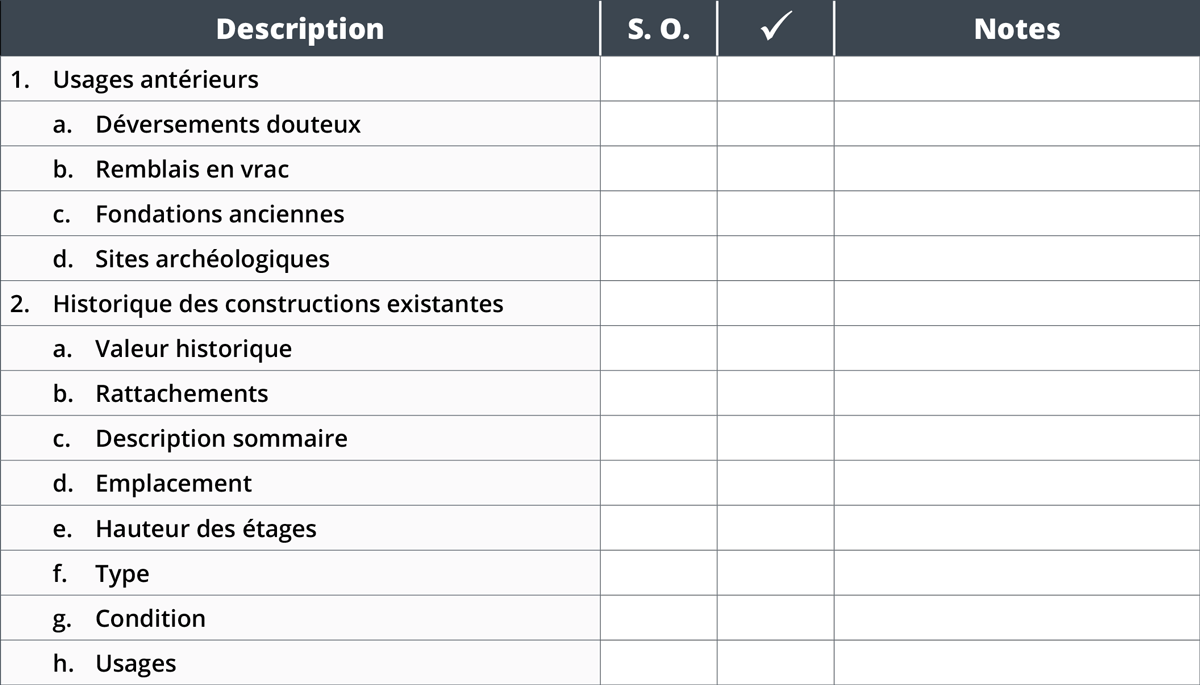Image resolution: width=1200 pixels, height=685 pixels.
Task: Check the box for Déversements douteux
Action: coord(775,124)
